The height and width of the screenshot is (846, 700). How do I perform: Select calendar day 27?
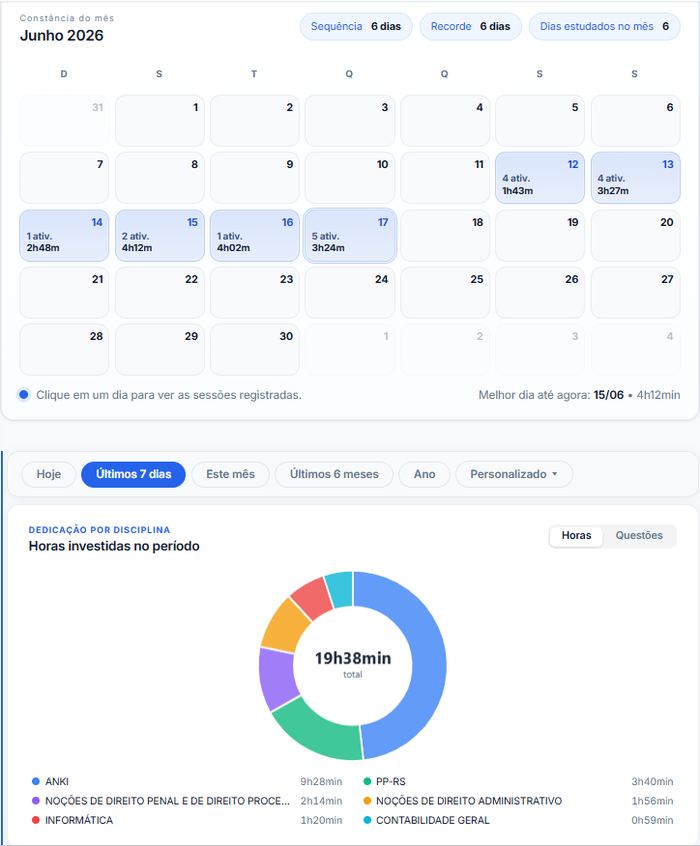[635, 292]
